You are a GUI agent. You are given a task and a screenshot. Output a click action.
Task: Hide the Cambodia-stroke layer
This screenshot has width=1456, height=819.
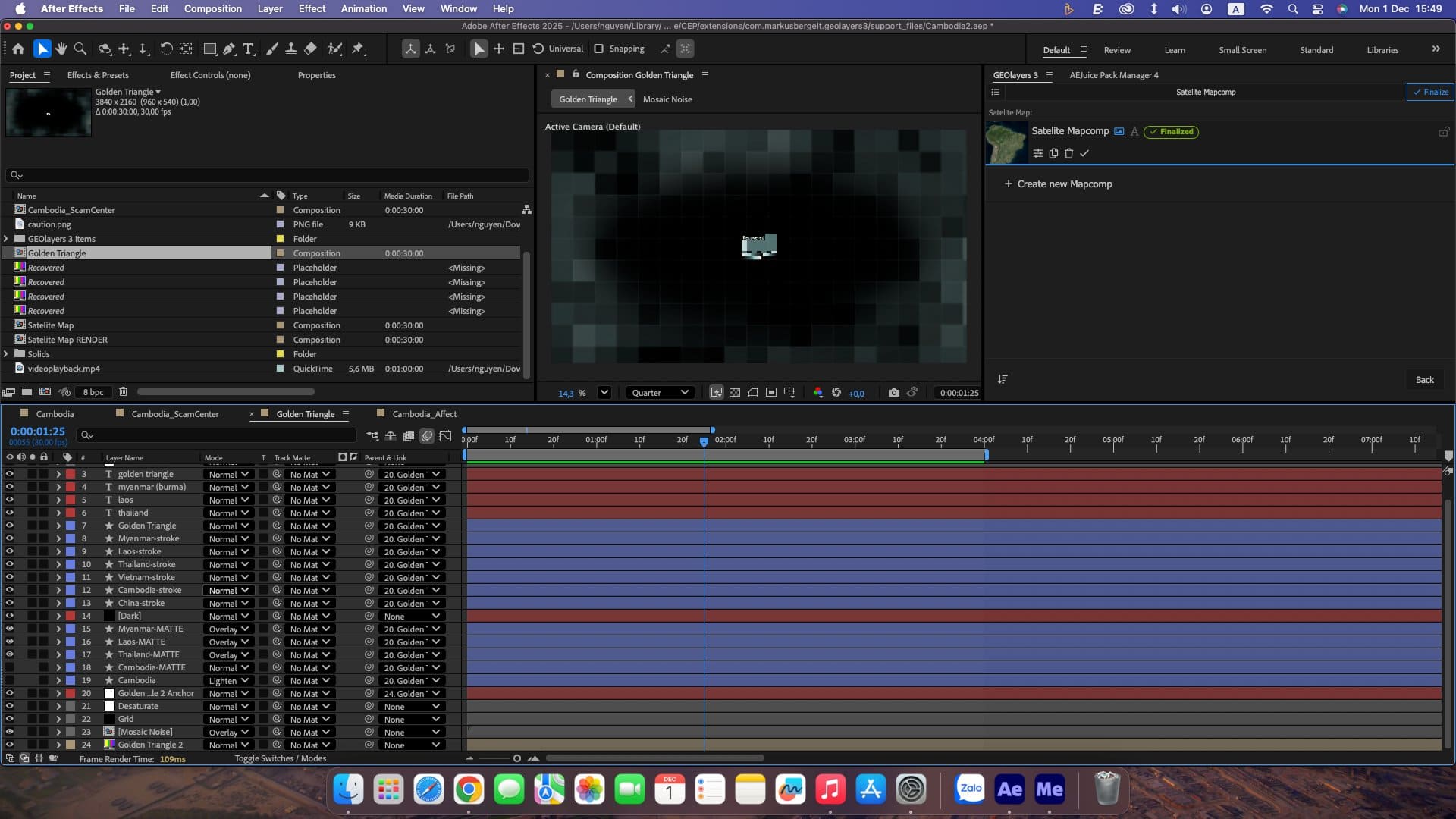click(10, 590)
